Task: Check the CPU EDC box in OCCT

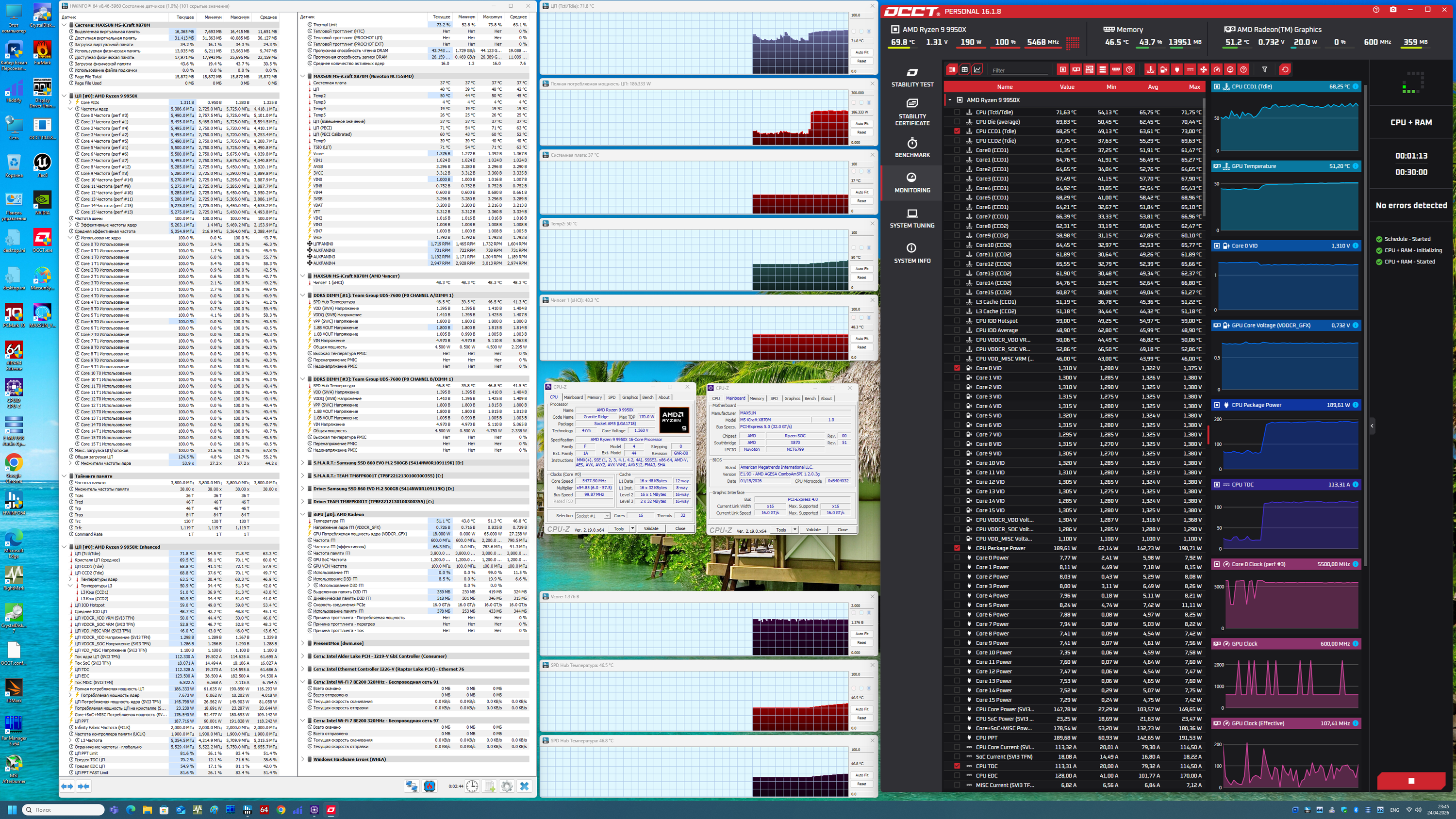Action: [x=957, y=775]
